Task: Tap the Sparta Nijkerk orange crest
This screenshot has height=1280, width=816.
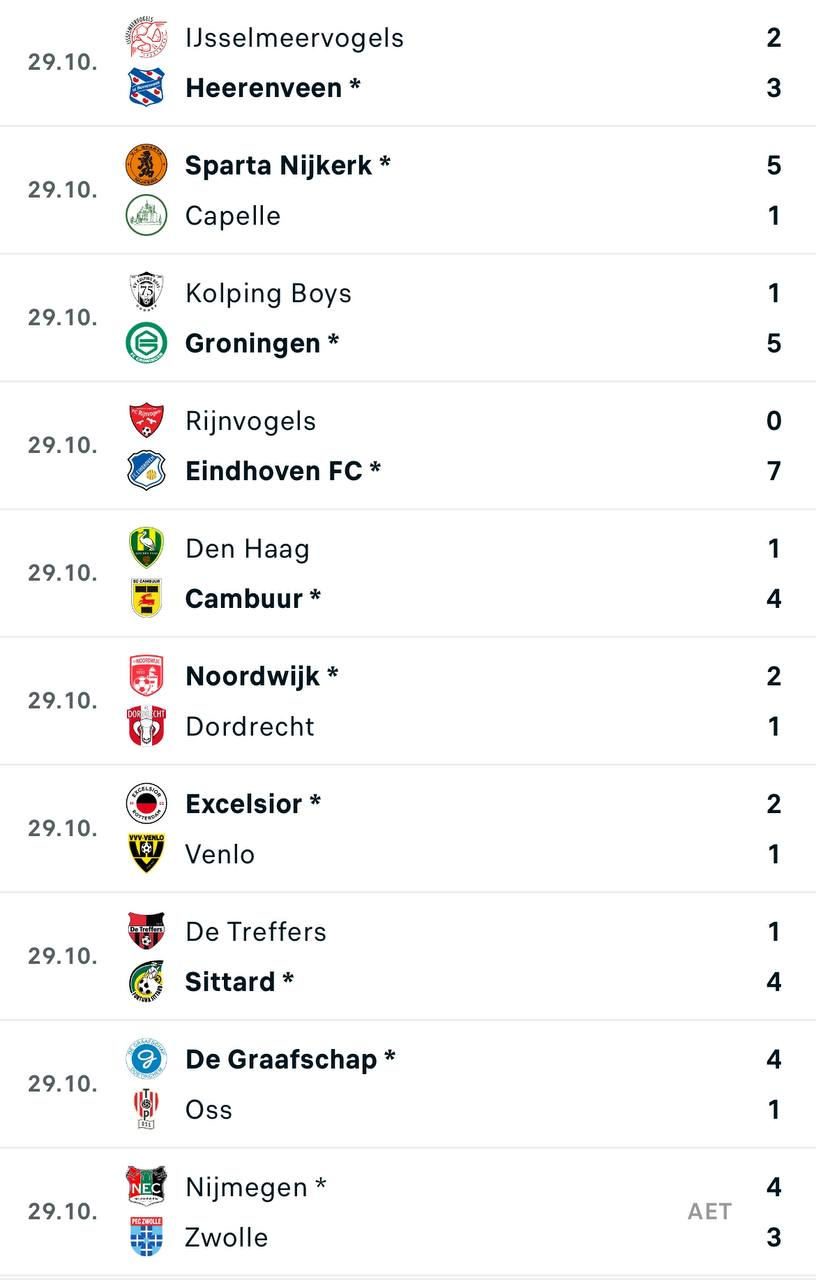Action: coord(146,166)
